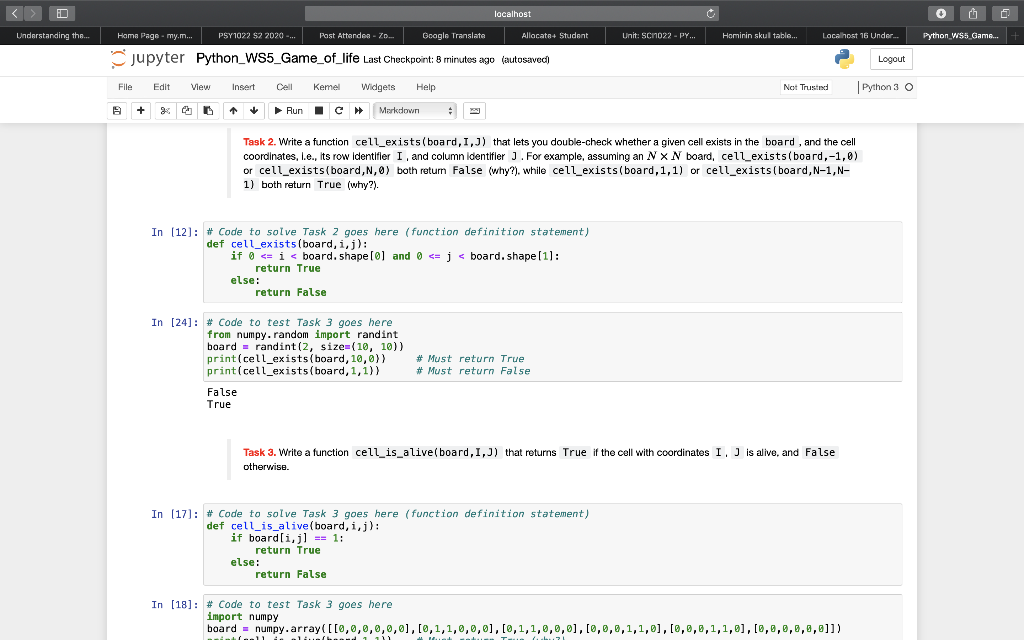Move the selected cell up
1024x640 pixels.
233,110
